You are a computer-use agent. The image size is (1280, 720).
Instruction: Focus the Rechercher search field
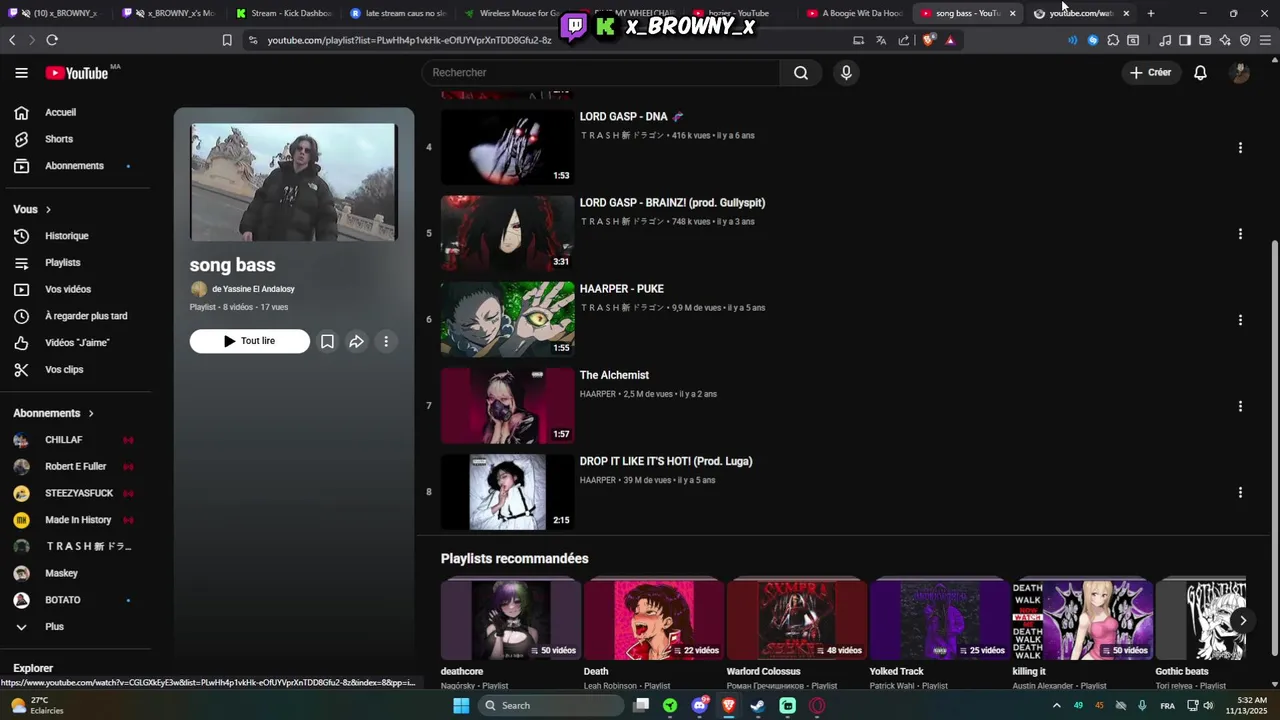click(601, 72)
